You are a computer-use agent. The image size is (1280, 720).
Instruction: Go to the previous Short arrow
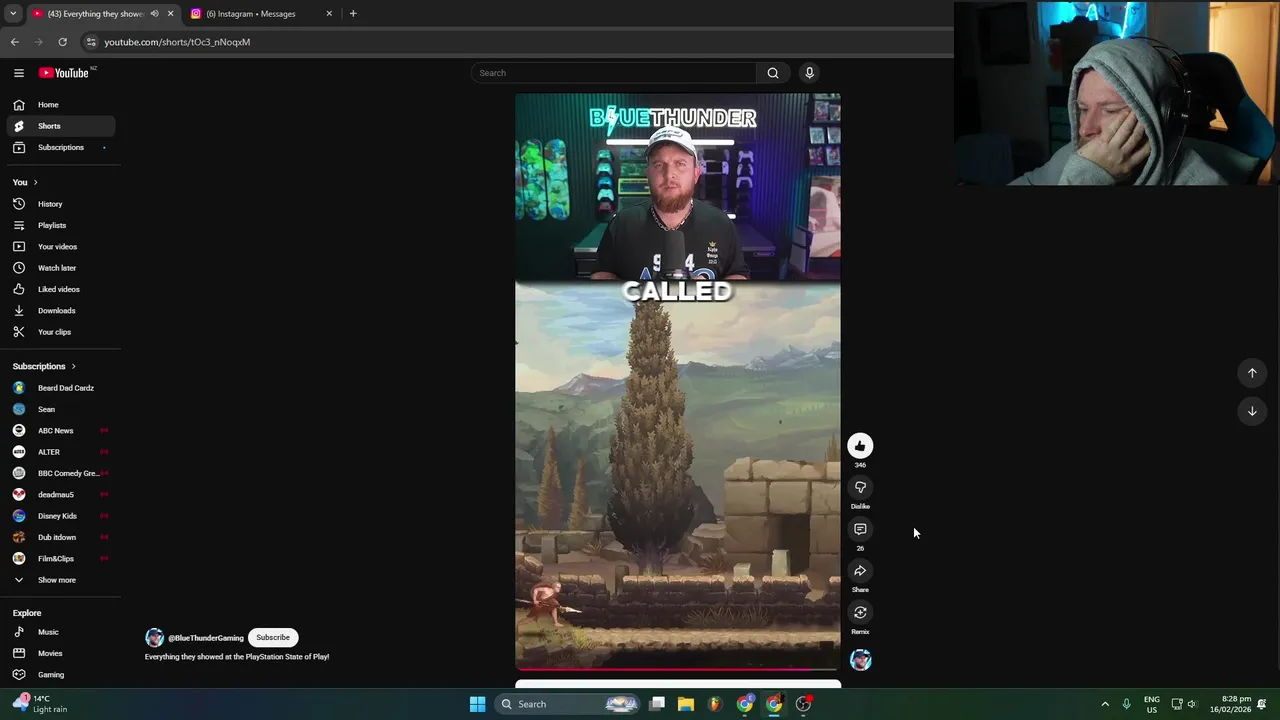click(1252, 373)
